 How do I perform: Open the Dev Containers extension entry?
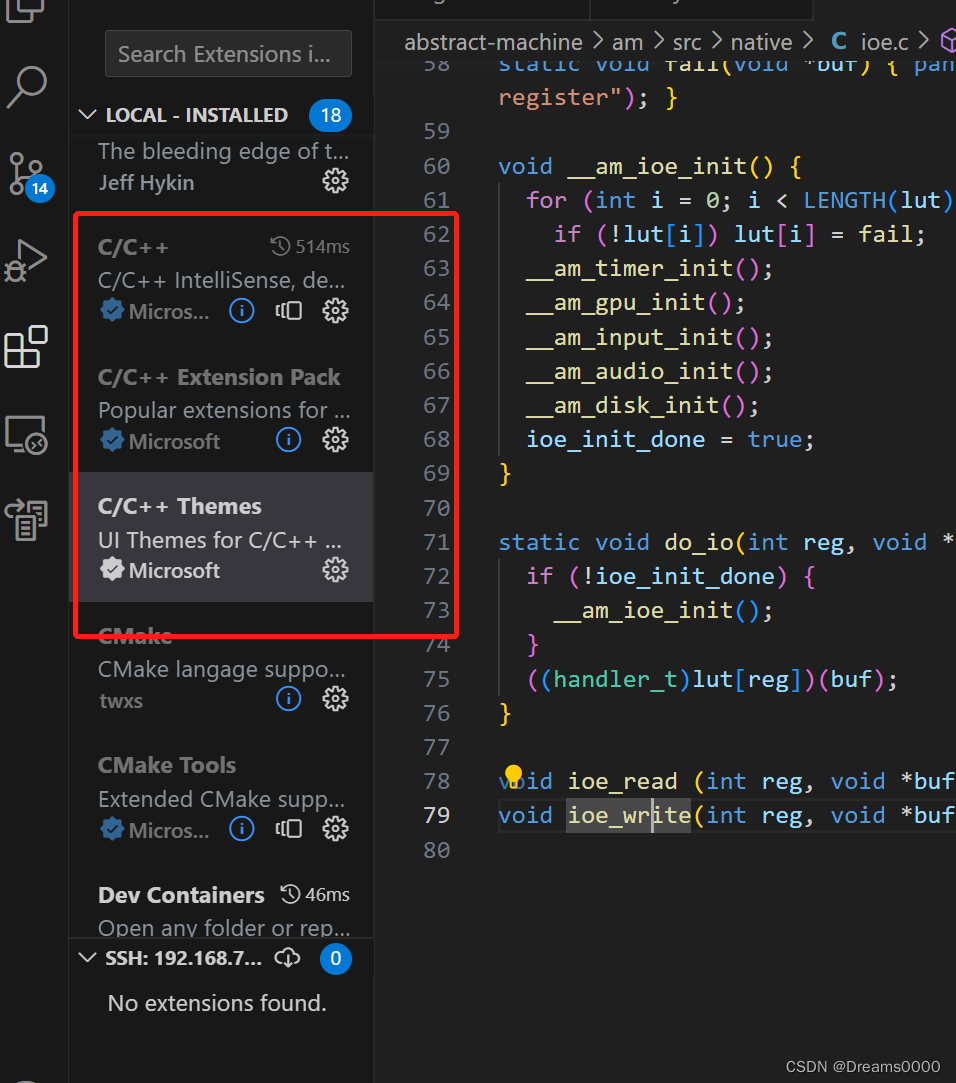pyautogui.click(x=221, y=899)
